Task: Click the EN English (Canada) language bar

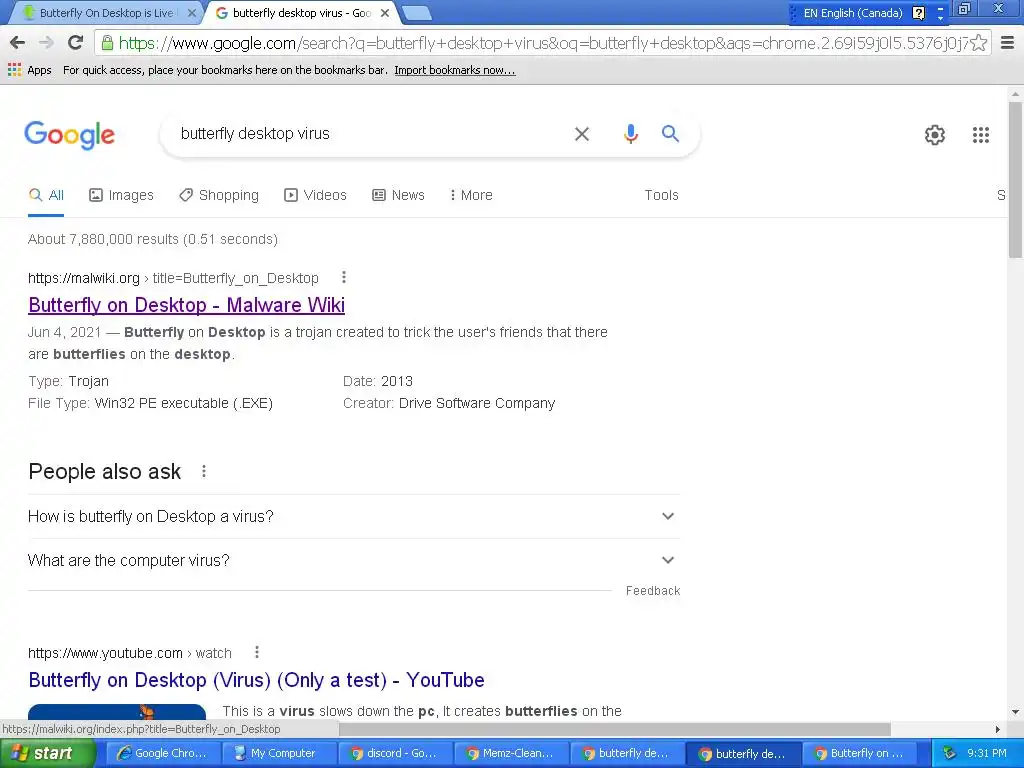Action: coord(852,12)
